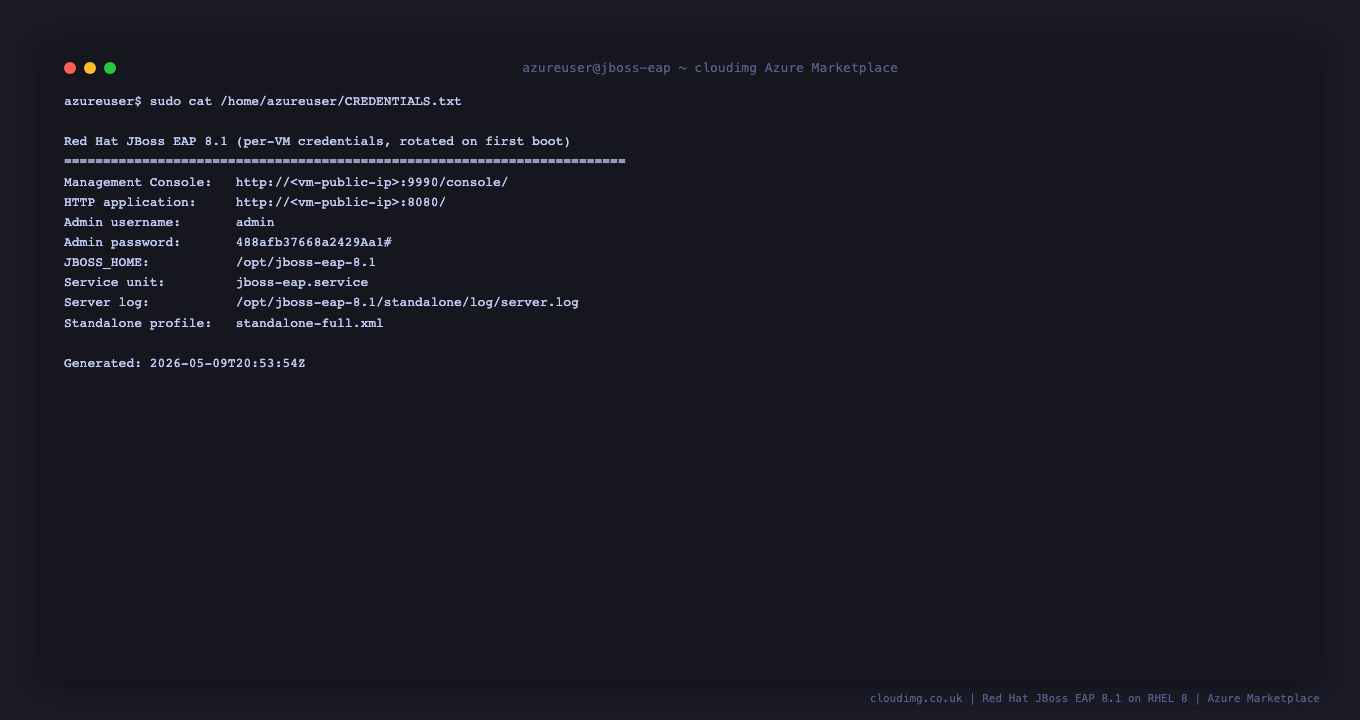Select the profile standalone-full.xml
This screenshot has width=1360, height=720.
[310, 323]
